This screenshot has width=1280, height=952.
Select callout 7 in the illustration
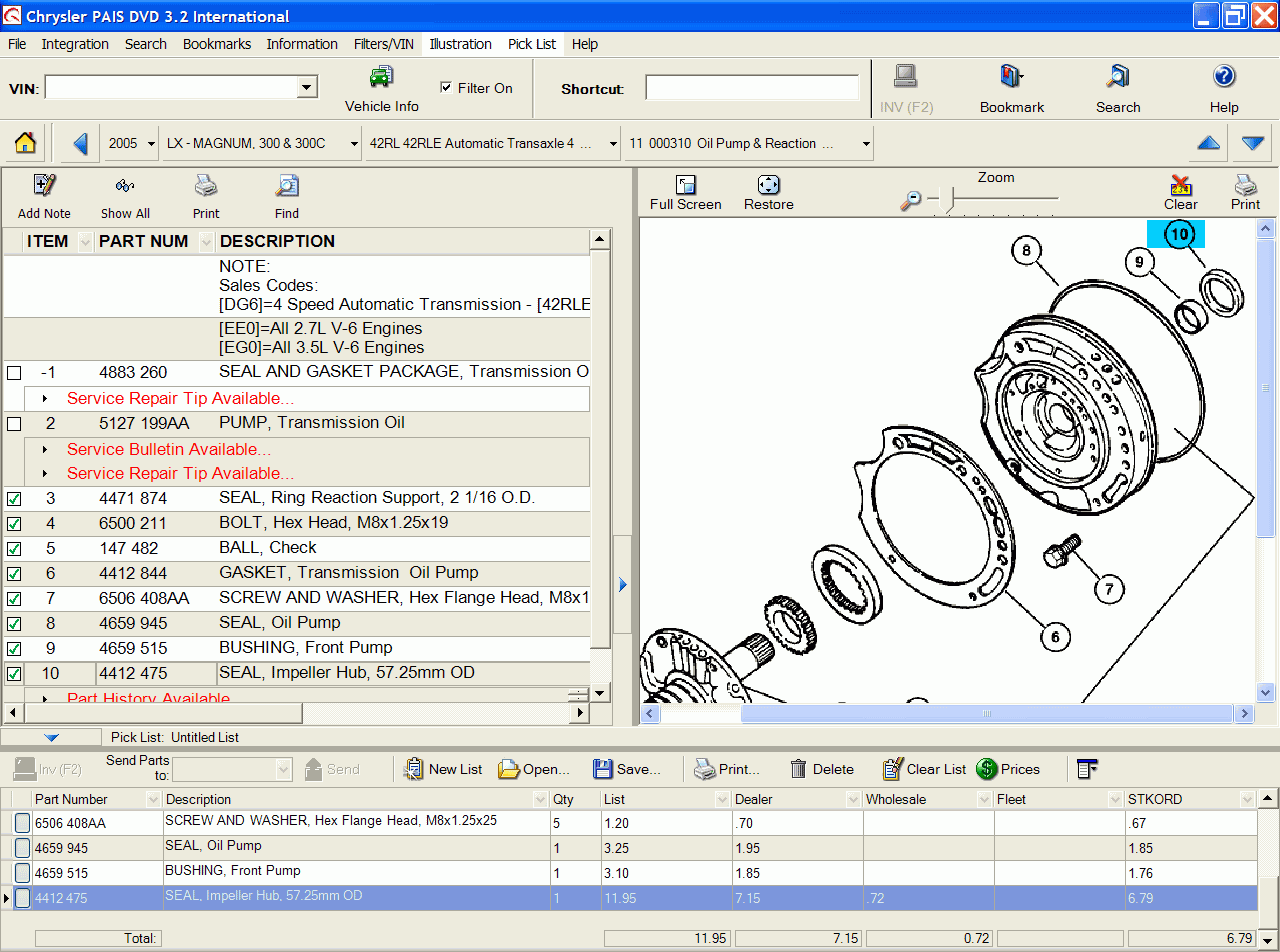pos(1108,589)
